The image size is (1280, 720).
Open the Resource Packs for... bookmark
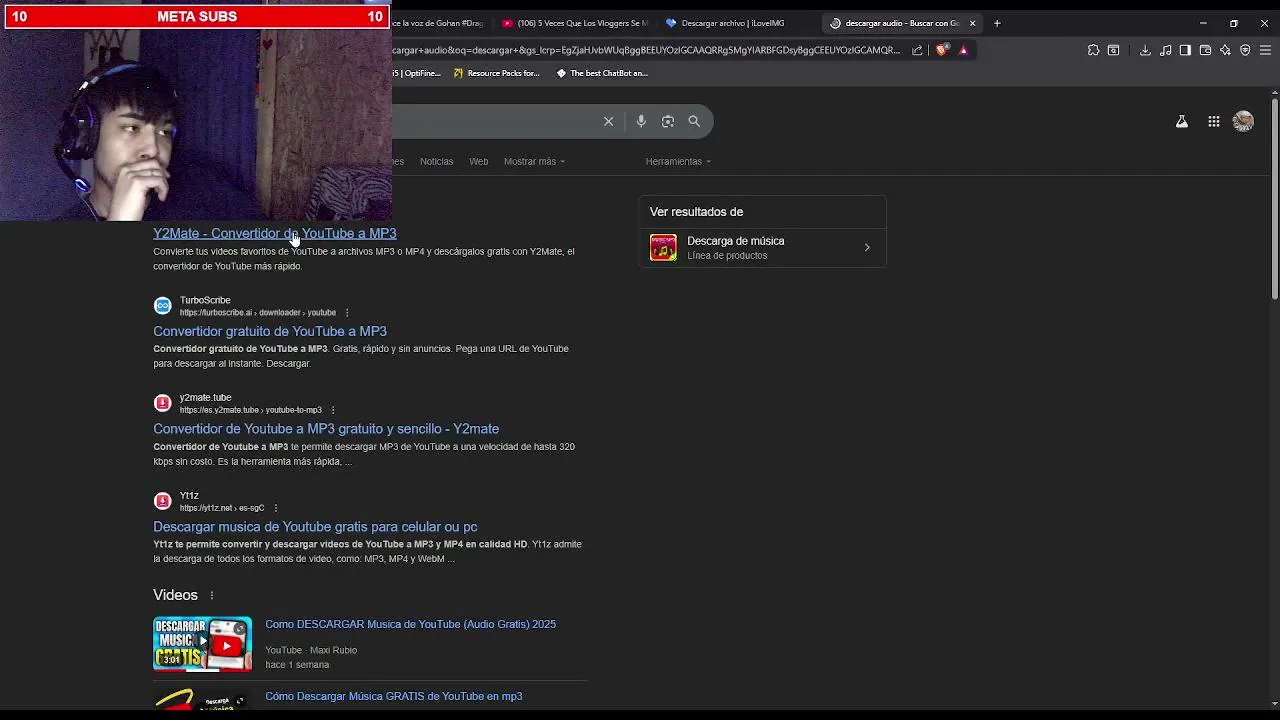pyautogui.click(x=496, y=73)
